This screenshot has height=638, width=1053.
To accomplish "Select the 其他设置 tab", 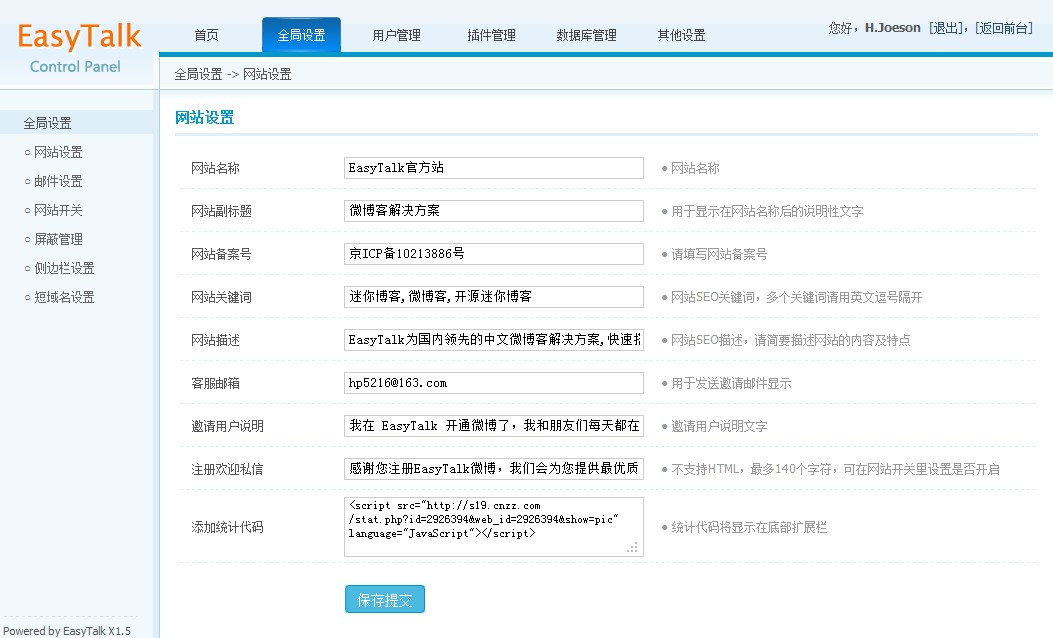I will (681, 35).
